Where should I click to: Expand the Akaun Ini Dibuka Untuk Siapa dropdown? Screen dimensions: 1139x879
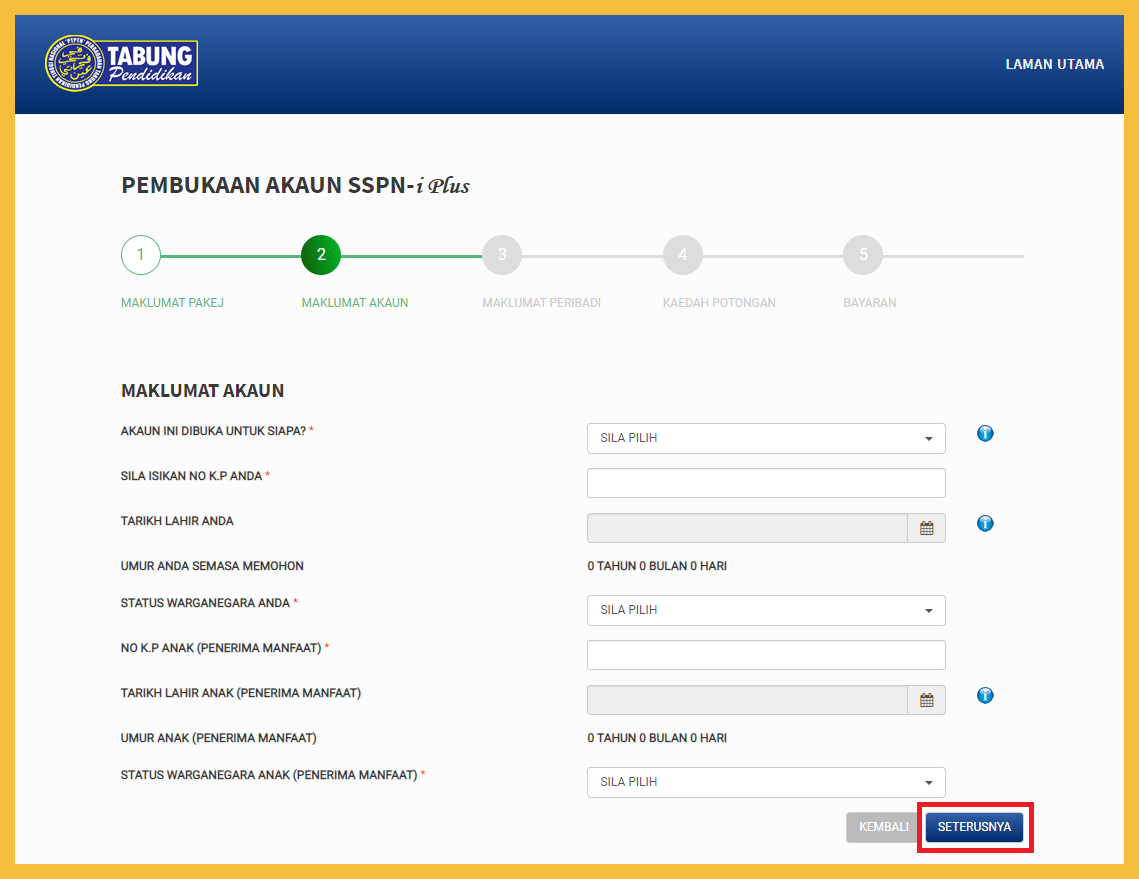(x=766, y=438)
